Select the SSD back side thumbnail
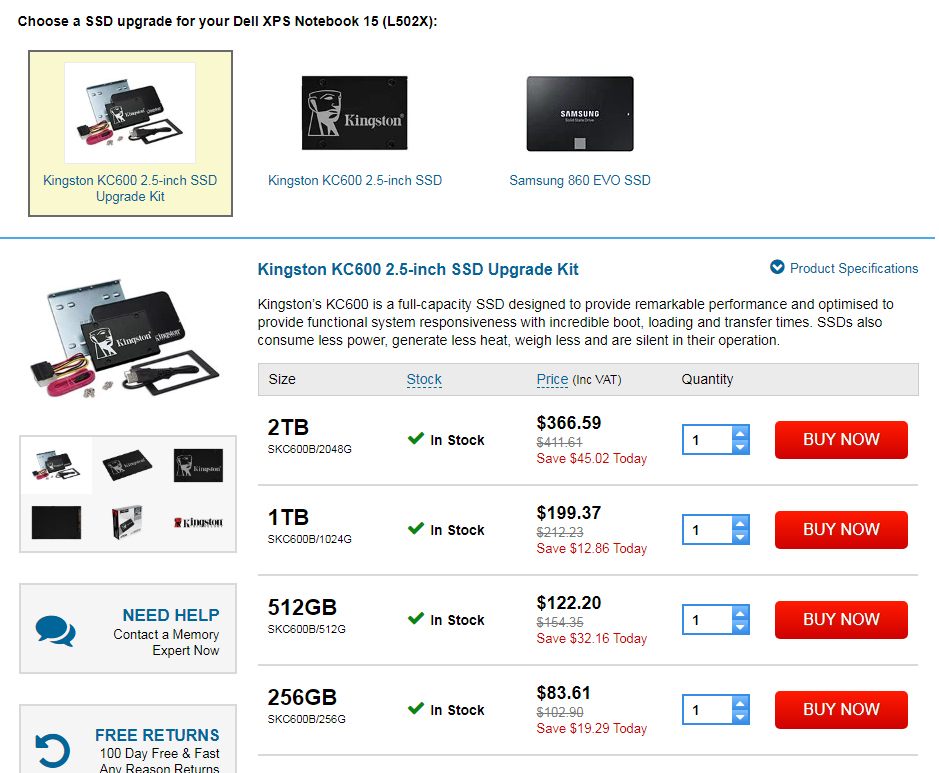 point(56,522)
